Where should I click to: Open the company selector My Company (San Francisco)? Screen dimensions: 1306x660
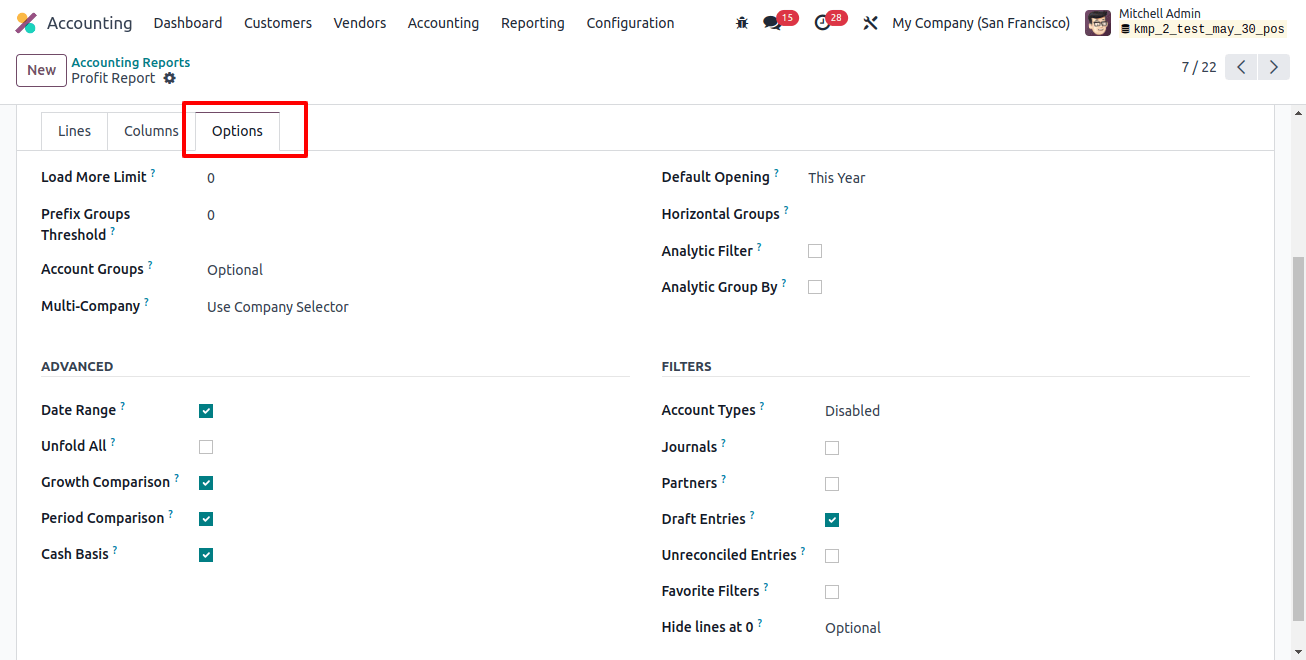click(981, 23)
